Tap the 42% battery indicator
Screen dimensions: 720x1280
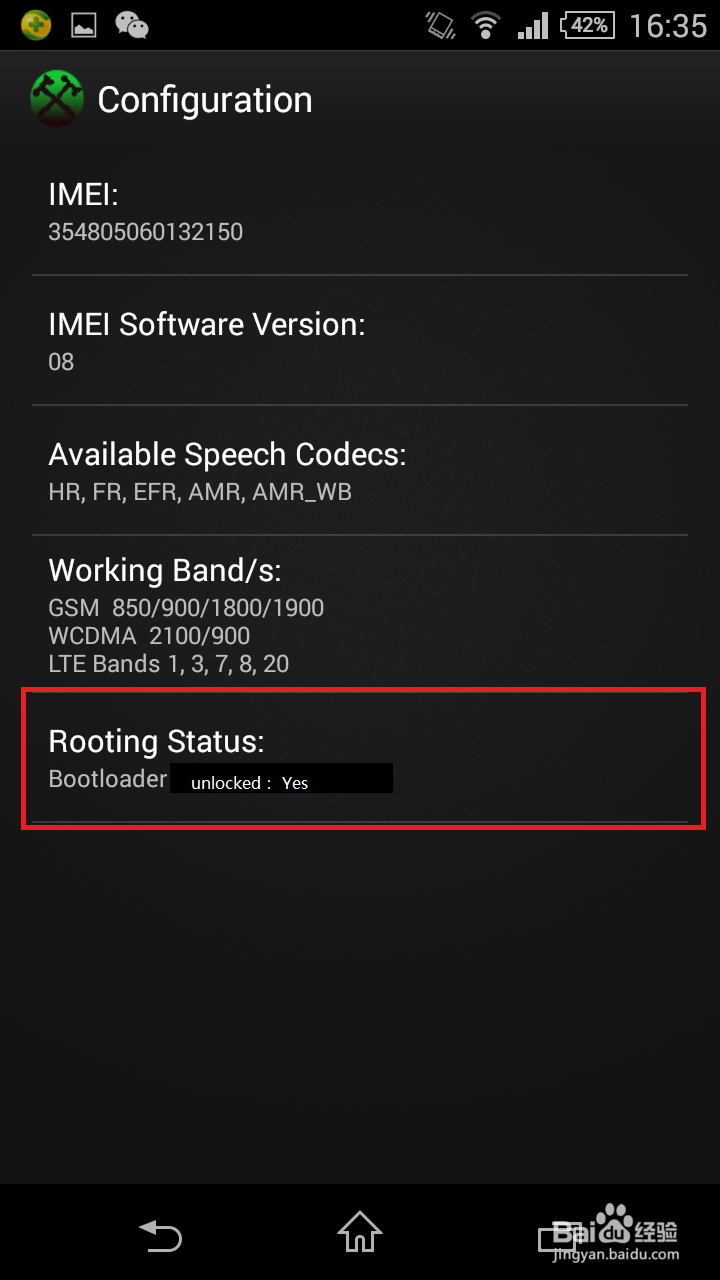point(587,25)
